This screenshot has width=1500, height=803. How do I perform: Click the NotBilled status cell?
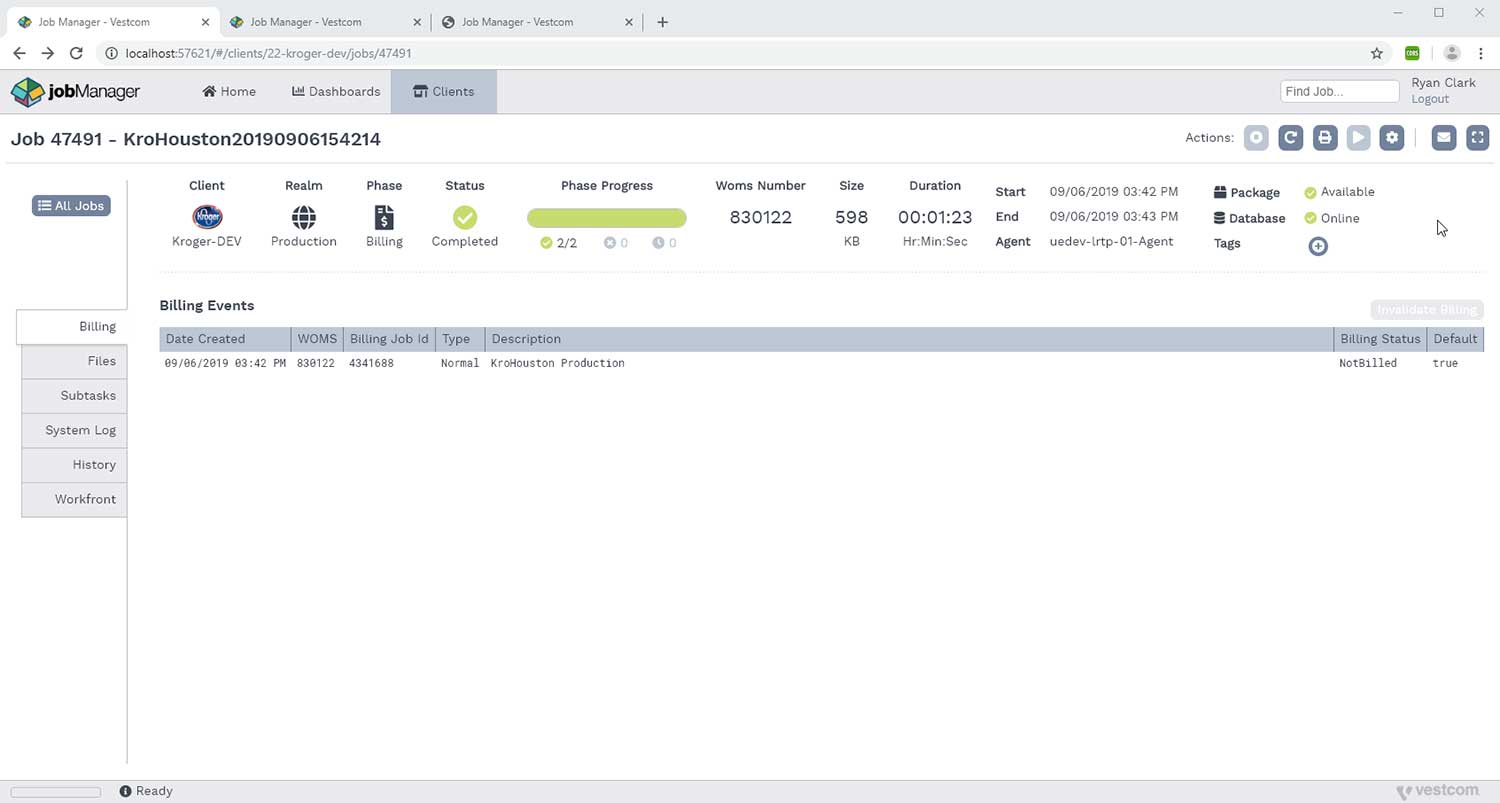1368,363
